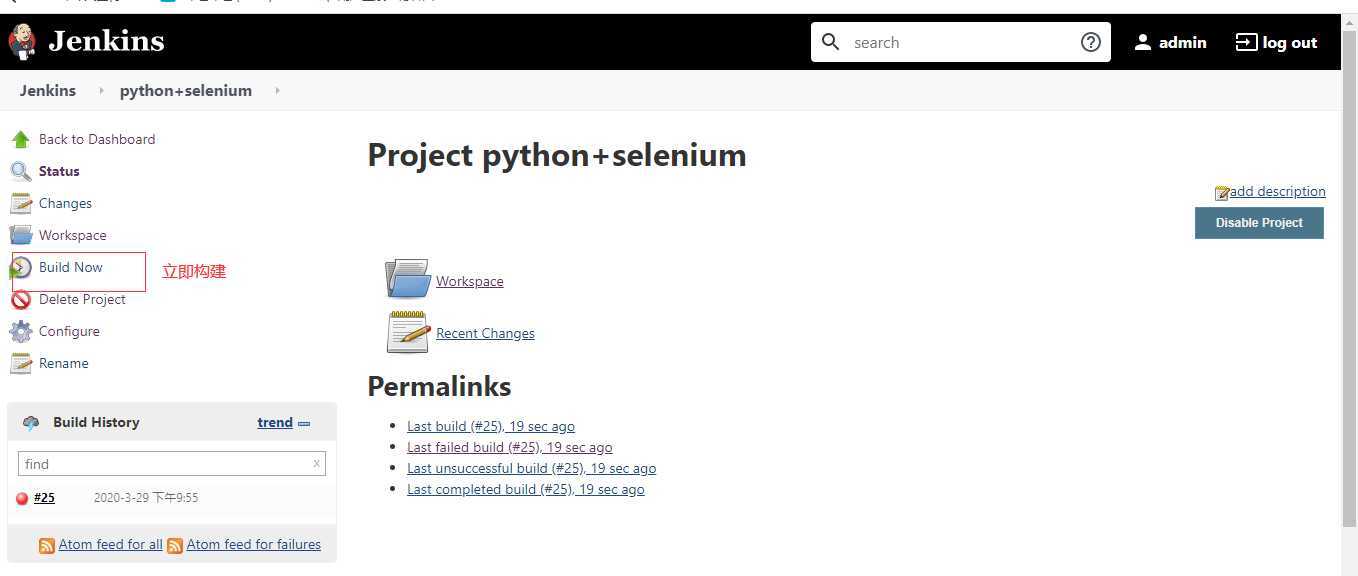Expand the Jenkins breadcrumb arrow menu
This screenshot has width=1358, height=576.
101,91
